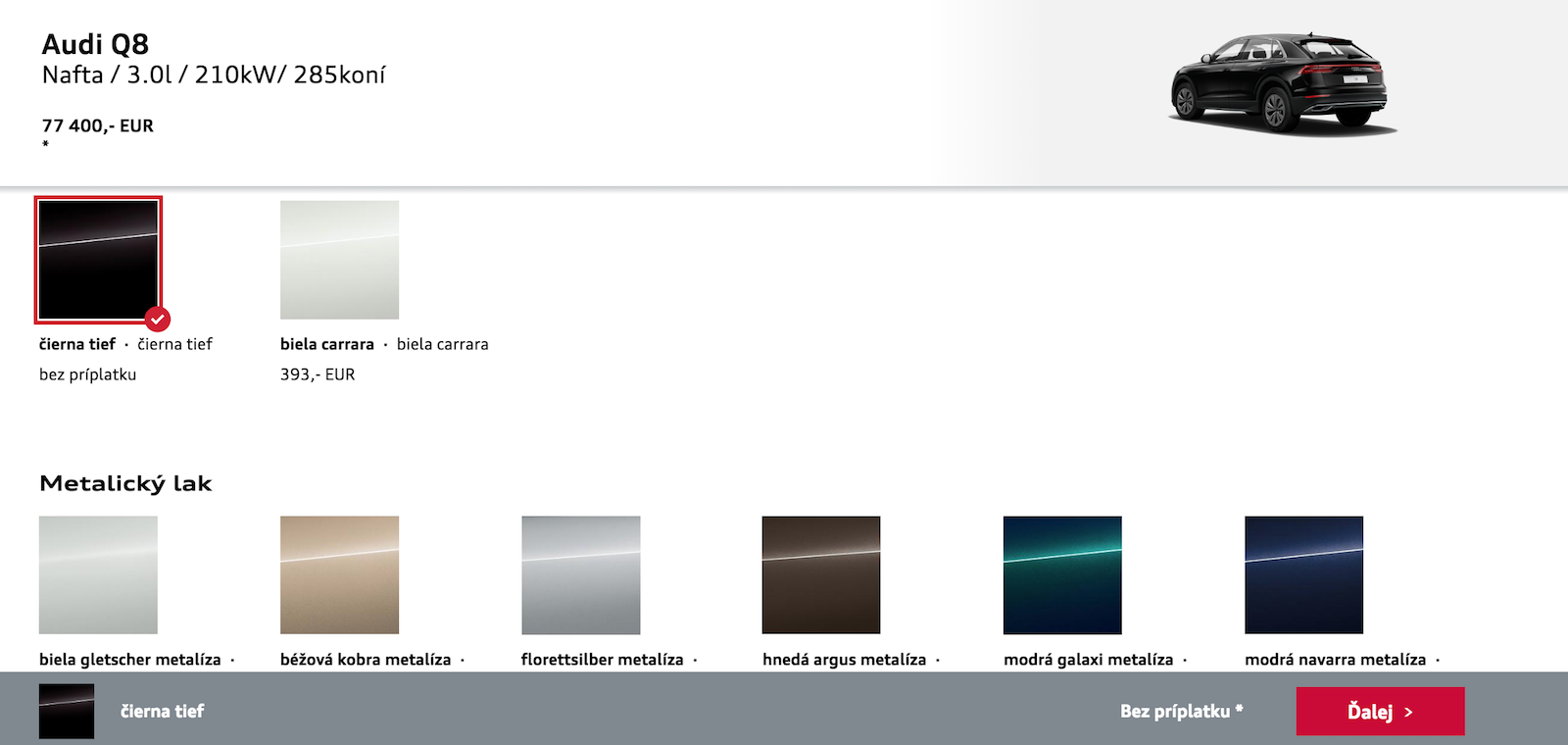Click the red checkmark on black swatch
The width and height of the screenshot is (1568, 745).
(157, 319)
